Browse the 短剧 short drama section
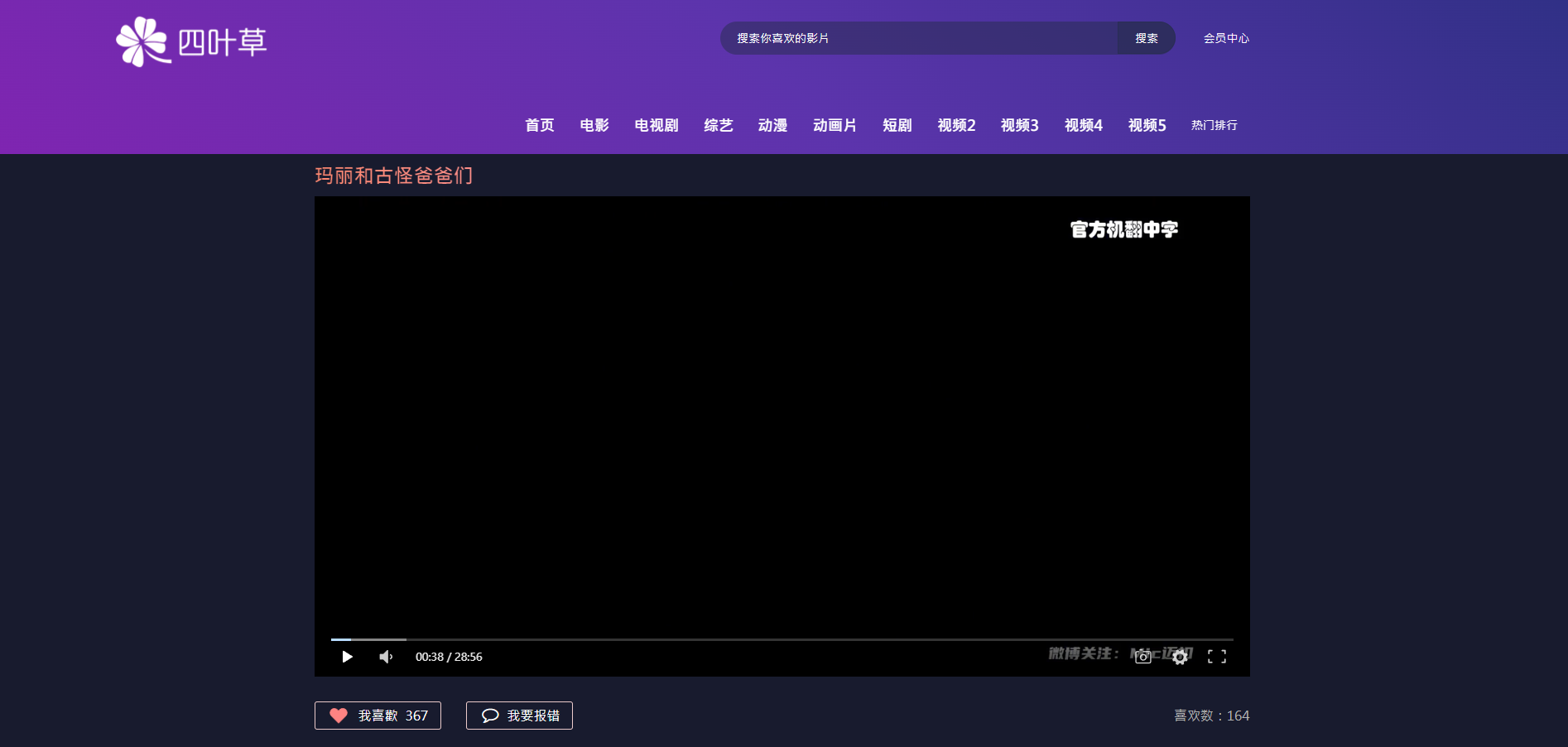This screenshot has width=1568, height=747. click(x=897, y=125)
